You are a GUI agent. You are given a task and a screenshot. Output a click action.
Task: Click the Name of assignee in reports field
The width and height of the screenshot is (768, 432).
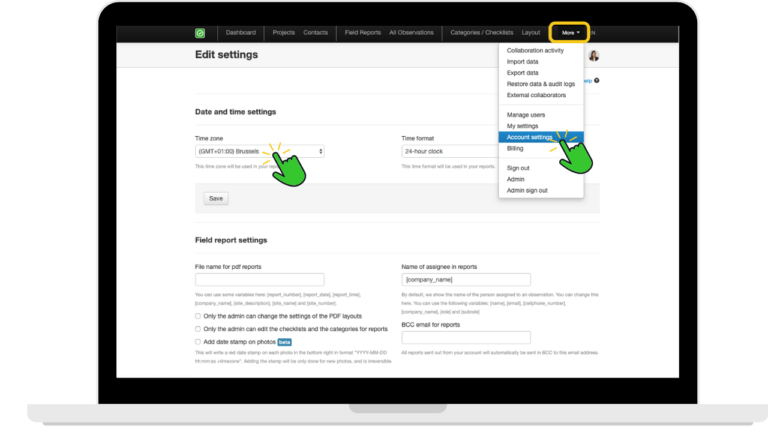tap(466, 280)
